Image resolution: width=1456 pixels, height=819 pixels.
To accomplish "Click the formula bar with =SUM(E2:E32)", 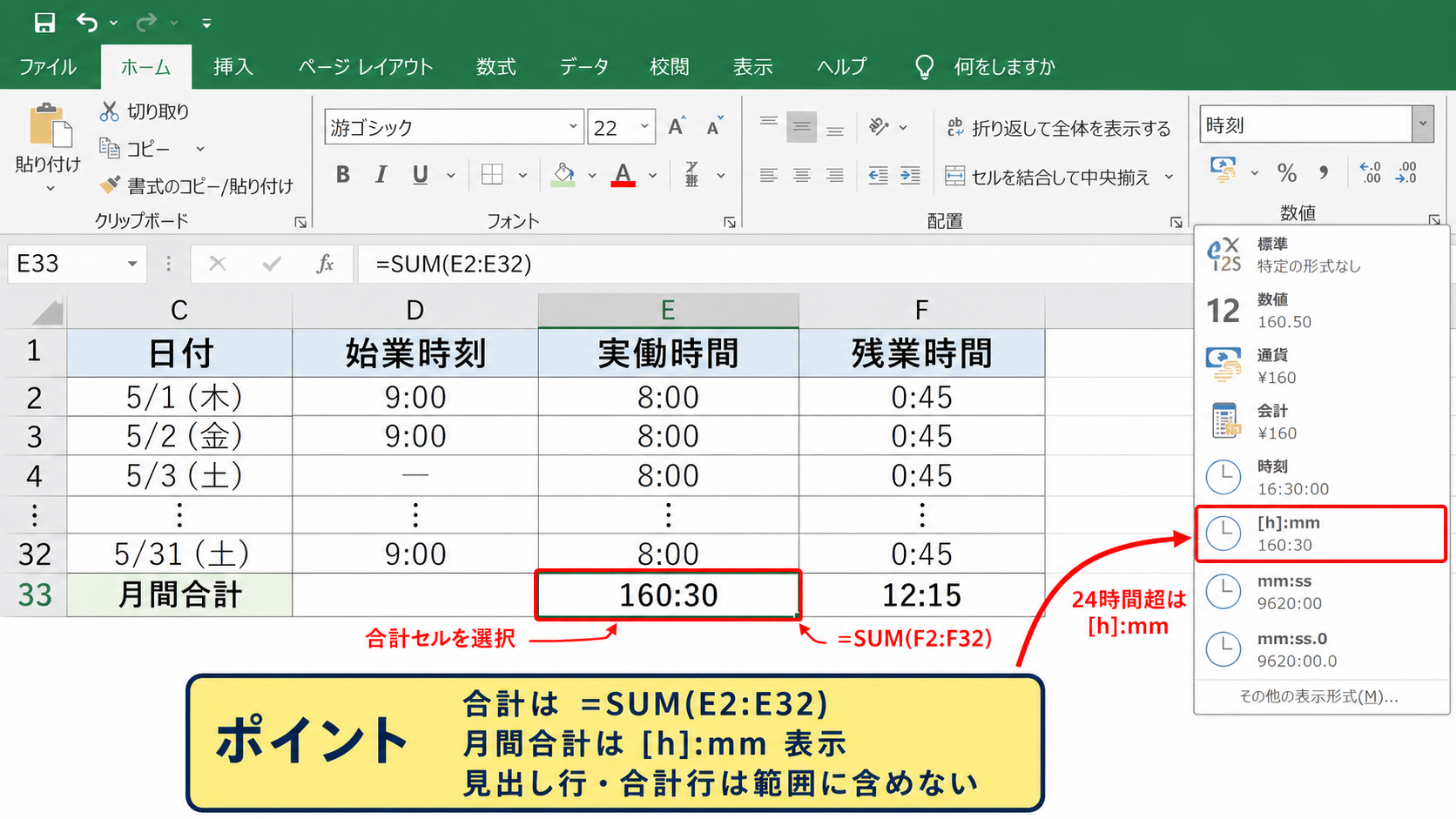I will (x=775, y=264).
